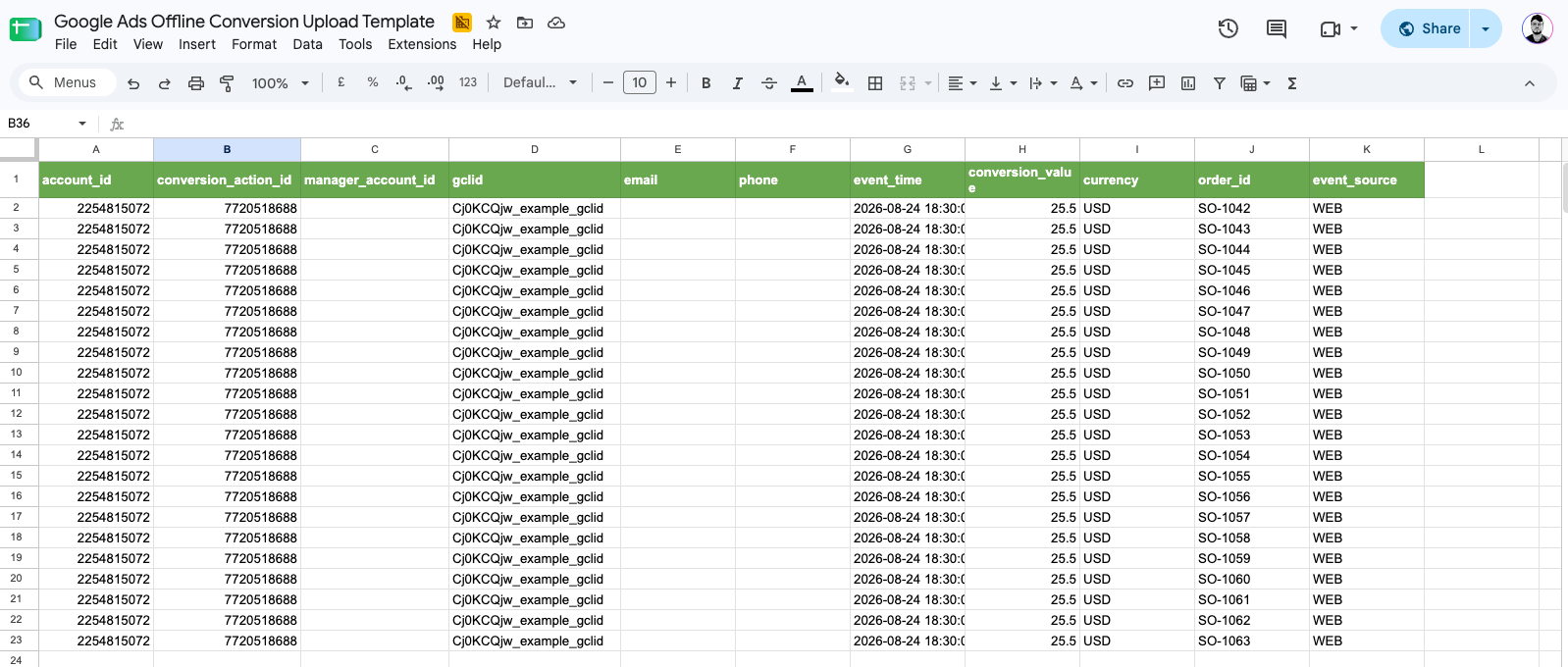The height and width of the screenshot is (667, 1568).
Task: Click the document title text
Action: pyautogui.click(x=244, y=22)
